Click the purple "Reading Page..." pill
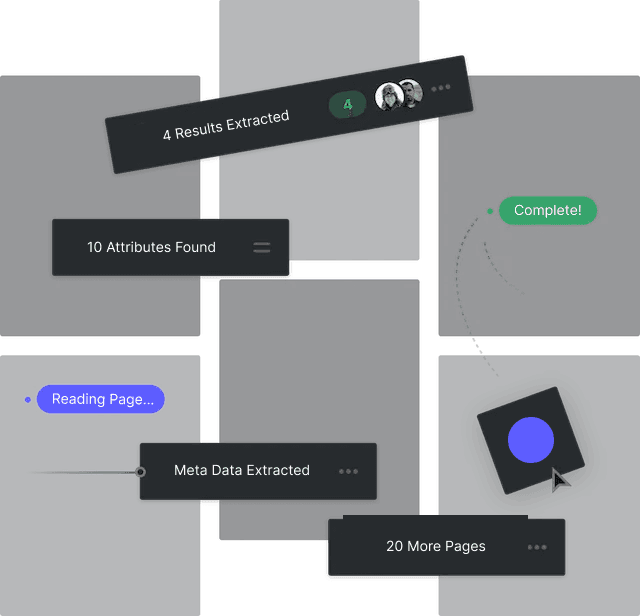The image size is (640, 616). coord(101,399)
